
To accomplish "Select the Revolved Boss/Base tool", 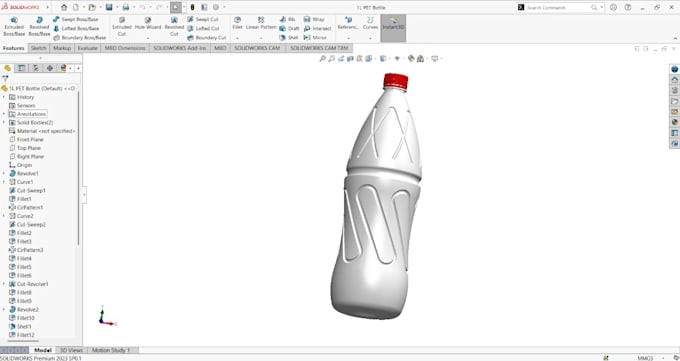I will [x=39, y=26].
